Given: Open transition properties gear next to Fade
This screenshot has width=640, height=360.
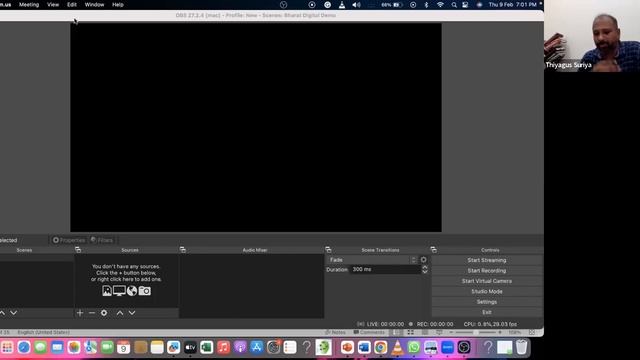Looking at the screenshot, I should point(424,260).
